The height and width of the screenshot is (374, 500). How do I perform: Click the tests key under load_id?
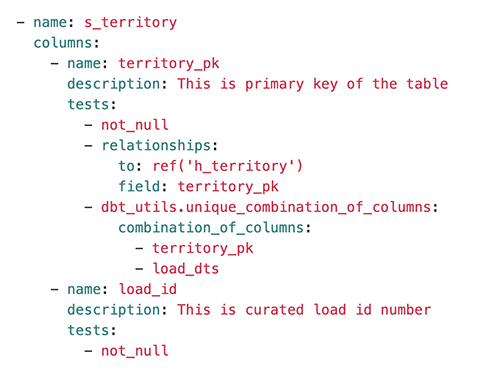pos(88,330)
